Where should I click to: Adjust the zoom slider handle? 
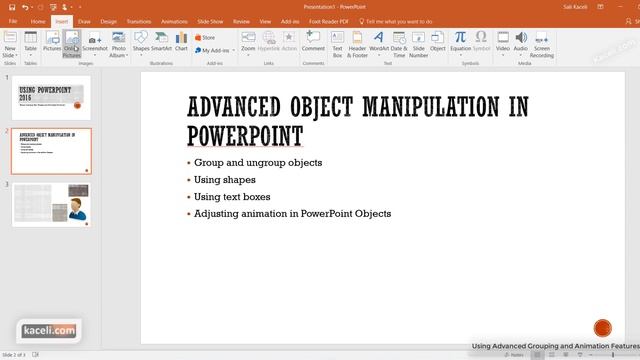pyautogui.click(x=613, y=355)
